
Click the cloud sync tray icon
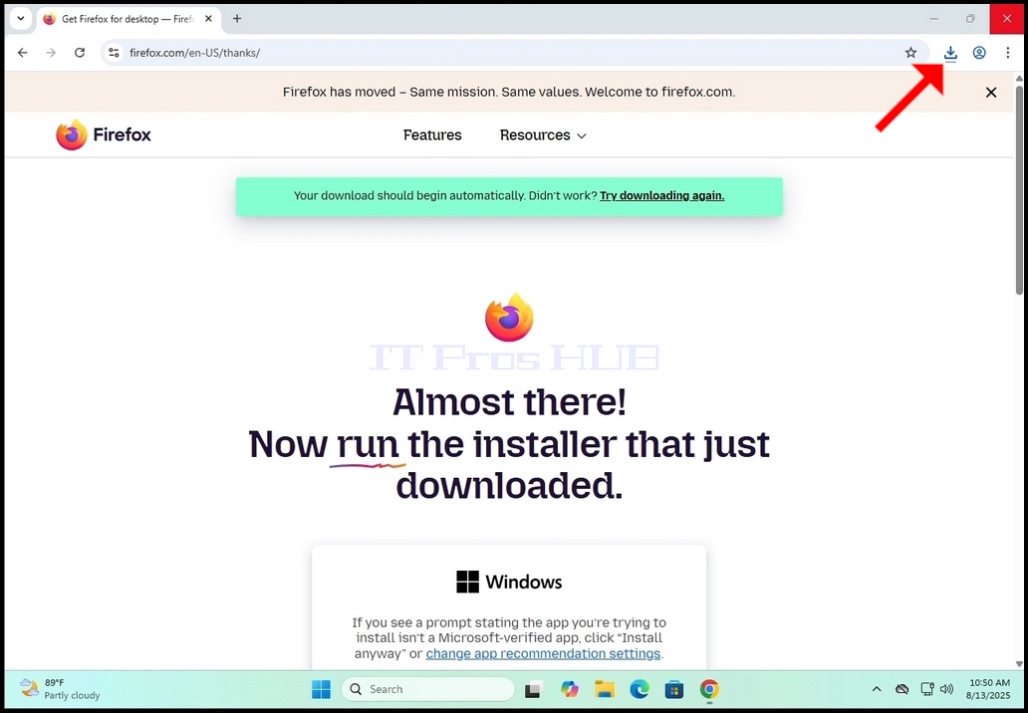pyautogui.click(x=902, y=689)
